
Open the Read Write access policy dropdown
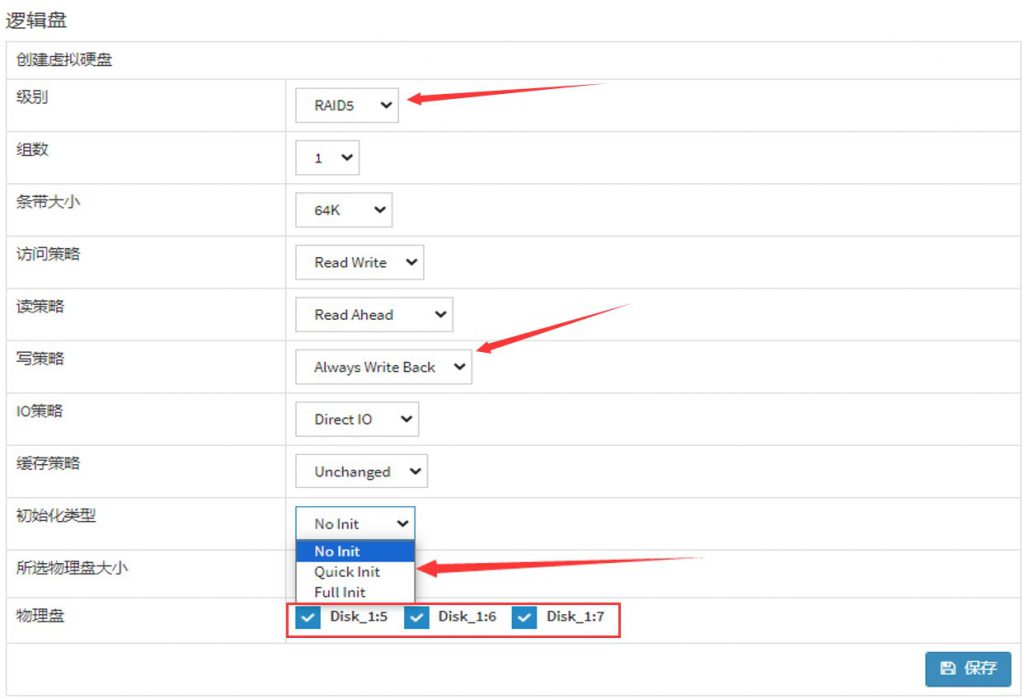point(359,262)
